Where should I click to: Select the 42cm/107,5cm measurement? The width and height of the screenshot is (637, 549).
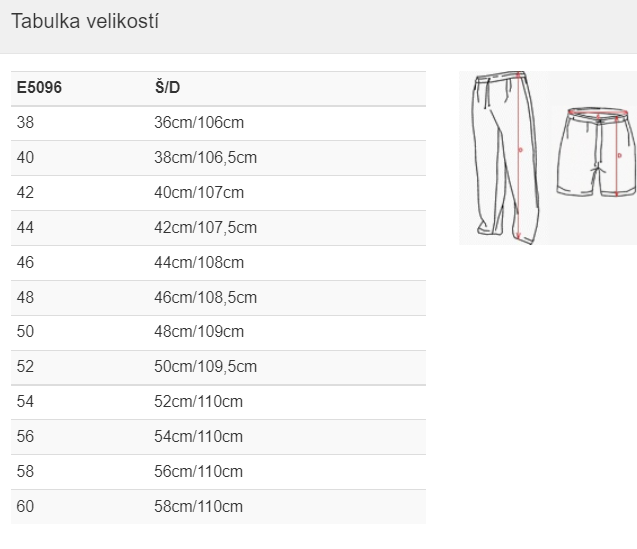click(x=206, y=228)
